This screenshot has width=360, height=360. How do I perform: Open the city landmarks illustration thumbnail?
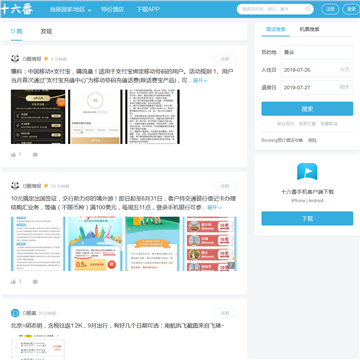[x=95, y=244]
